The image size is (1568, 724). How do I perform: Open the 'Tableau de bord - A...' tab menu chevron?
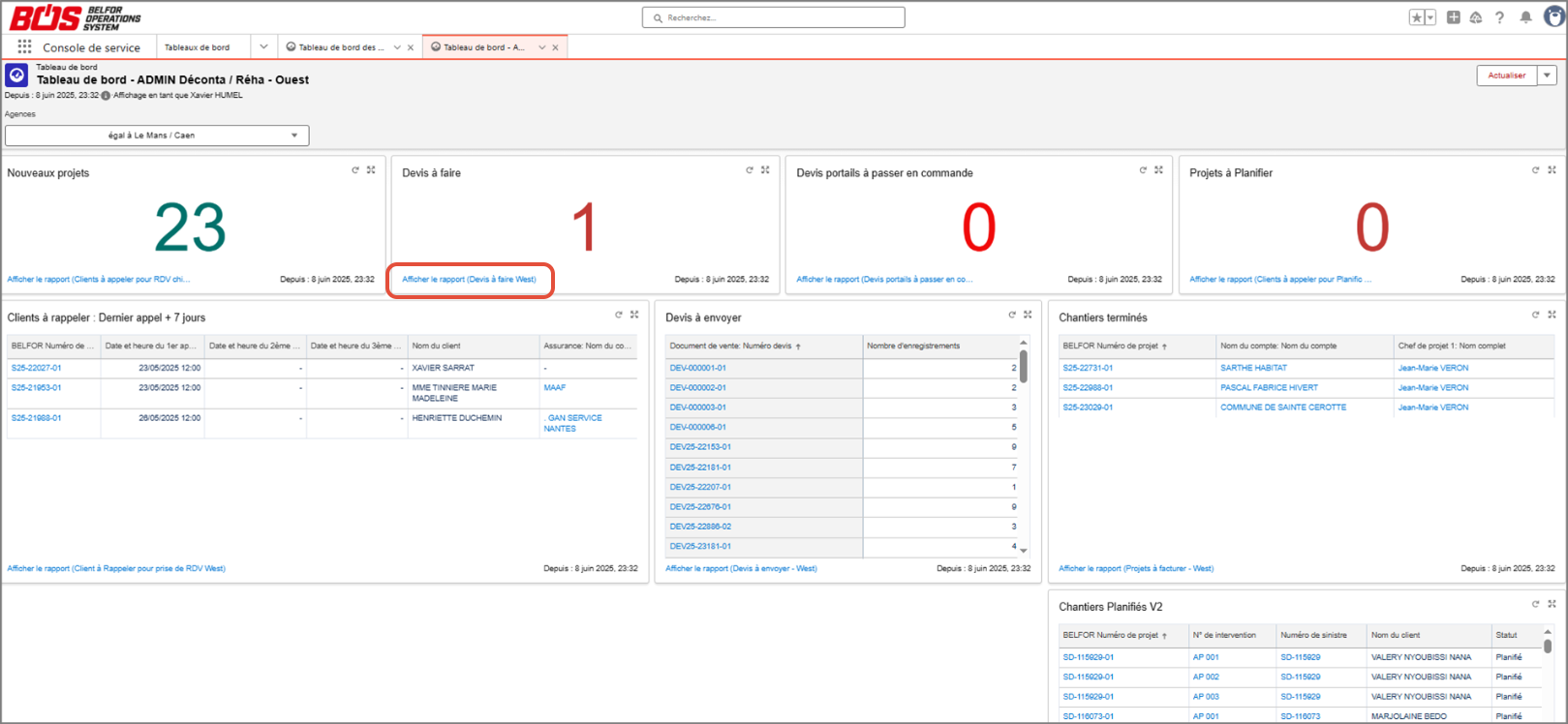(x=542, y=47)
